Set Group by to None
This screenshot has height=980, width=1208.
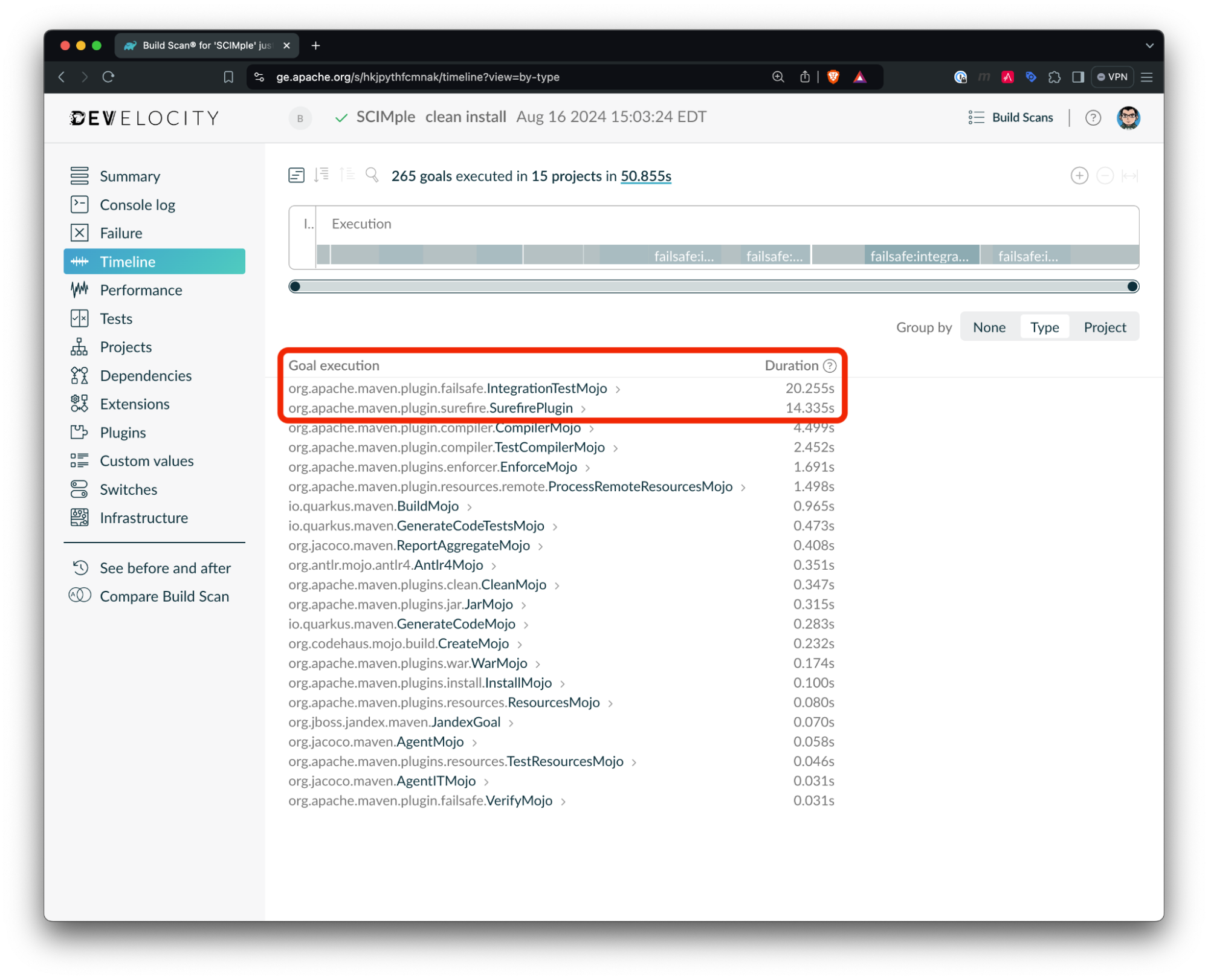pyautogui.click(x=989, y=326)
